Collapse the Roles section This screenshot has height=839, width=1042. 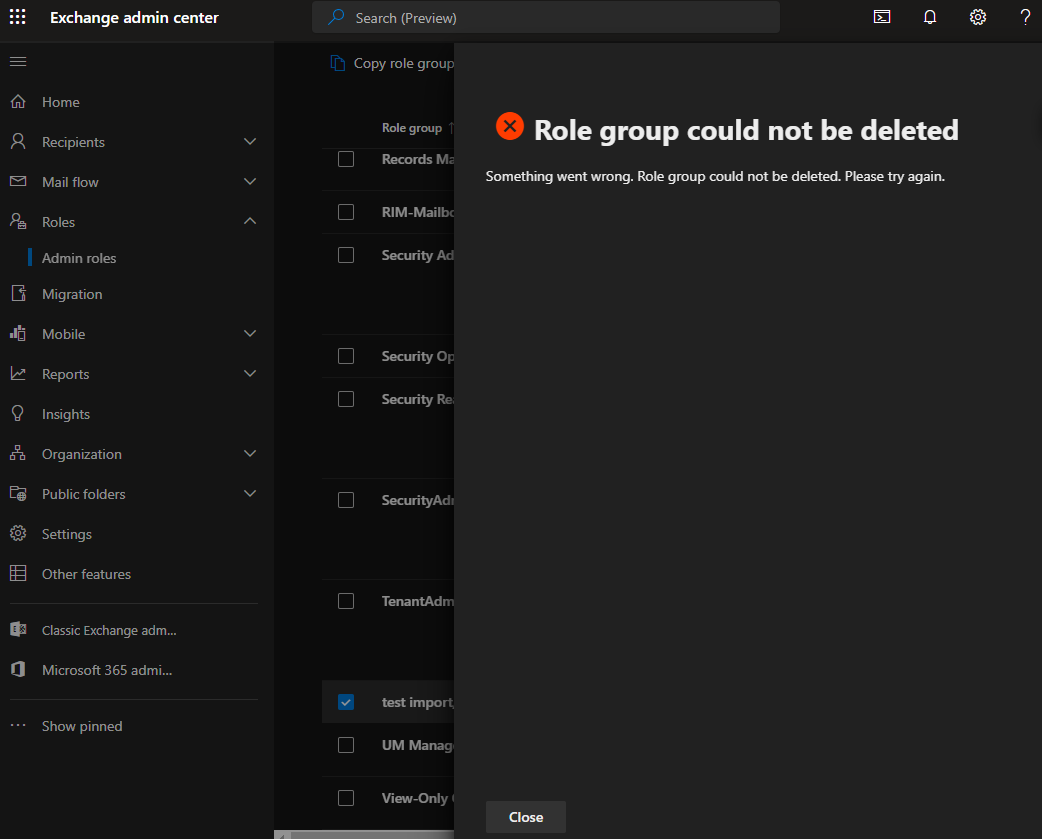(249, 221)
